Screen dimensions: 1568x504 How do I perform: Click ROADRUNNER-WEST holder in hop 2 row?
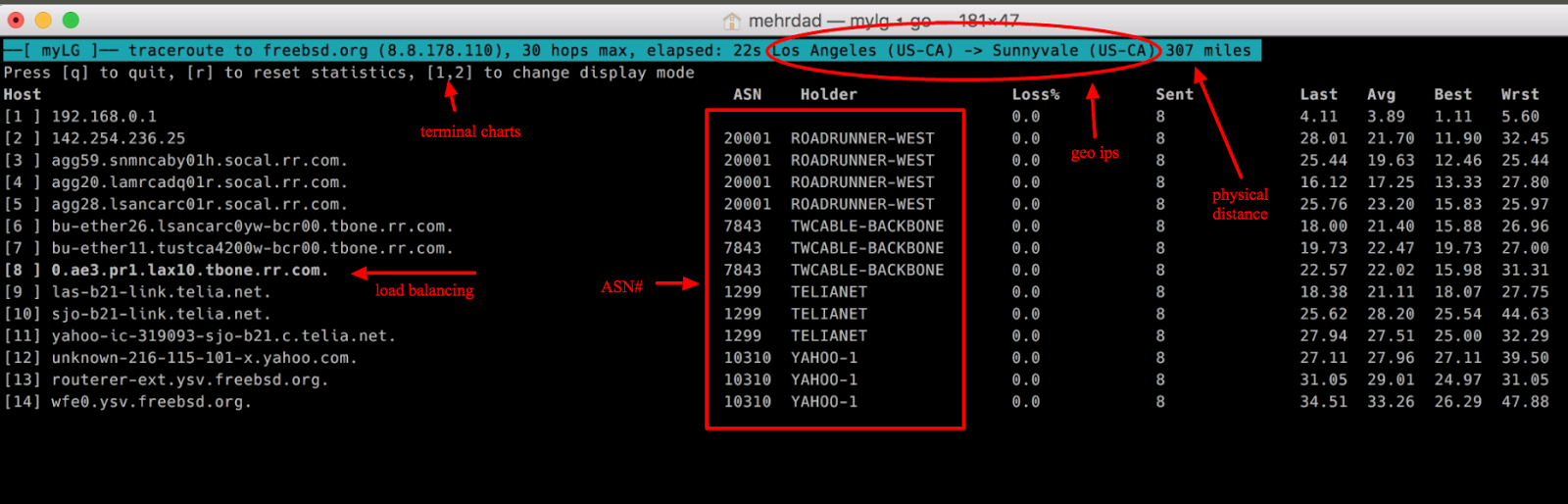click(x=862, y=138)
